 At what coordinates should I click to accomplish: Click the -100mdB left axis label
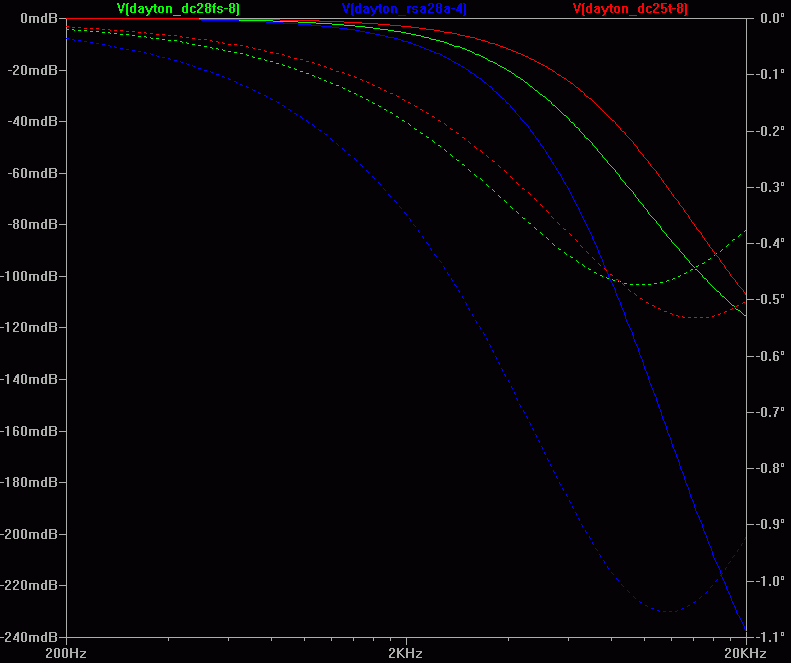point(29,276)
